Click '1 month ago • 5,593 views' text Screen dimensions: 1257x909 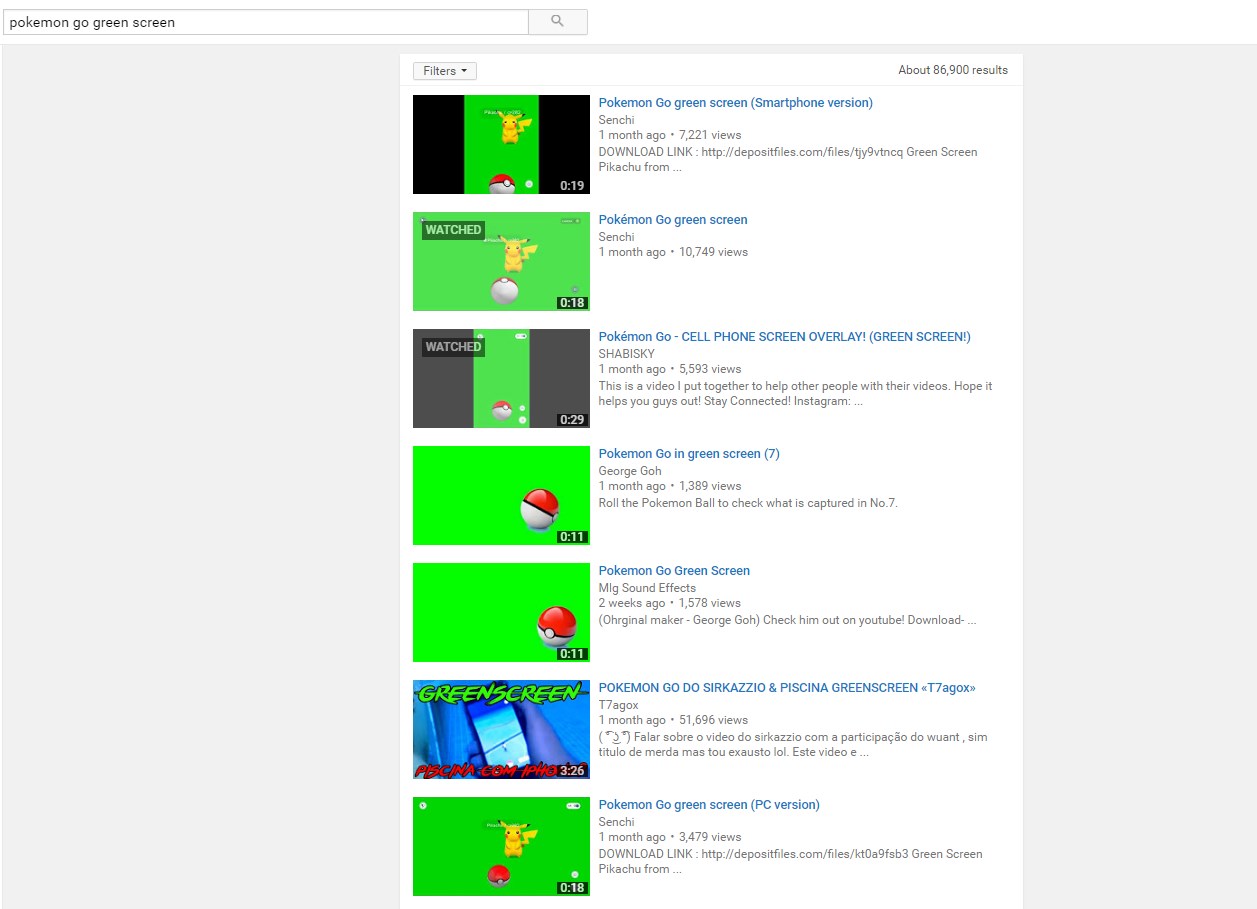click(x=670, y=369)
